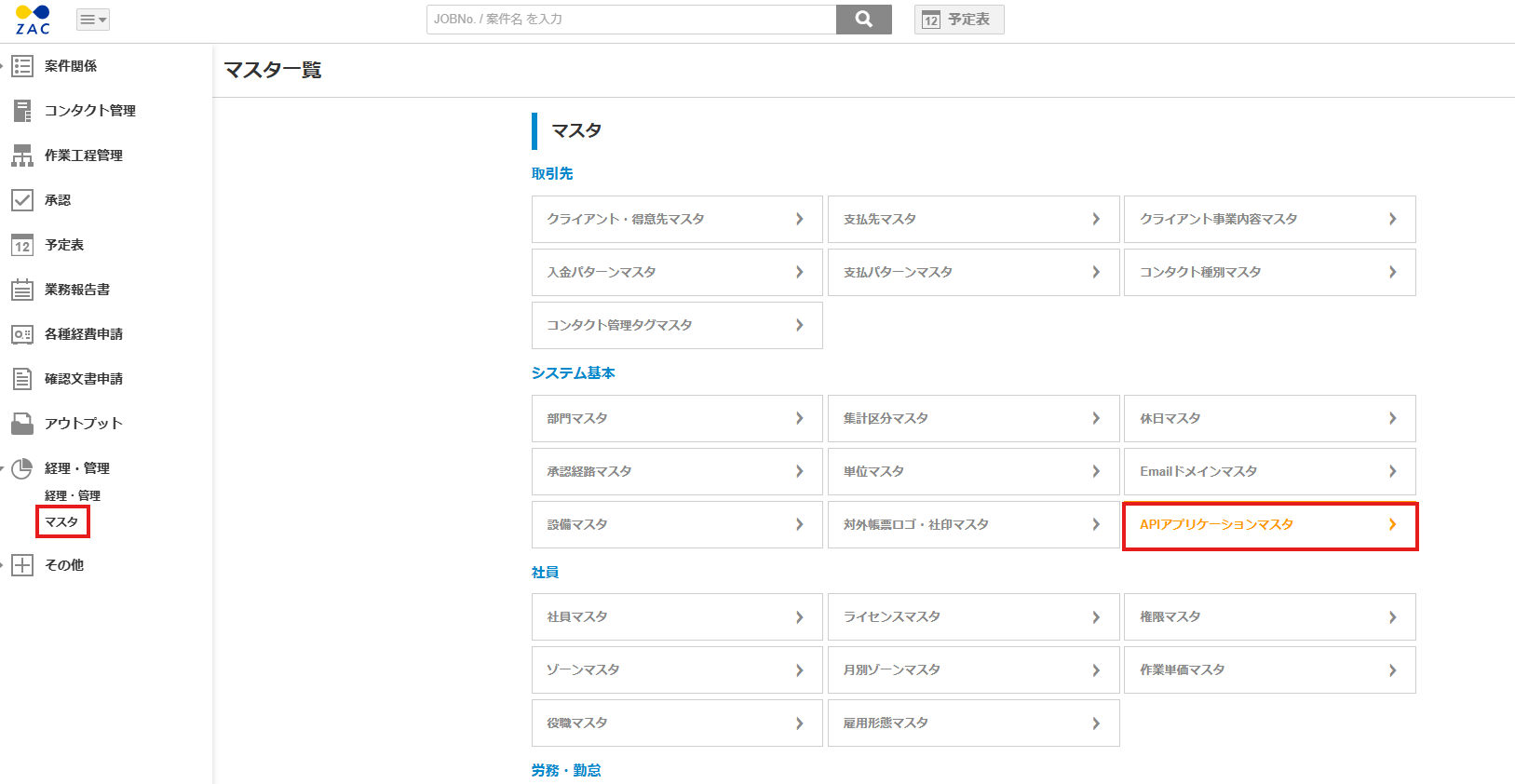Viewport: 1515px width, 784px height.
Task: Open クライアント・得意先マスタ
Action: (677, 220)
